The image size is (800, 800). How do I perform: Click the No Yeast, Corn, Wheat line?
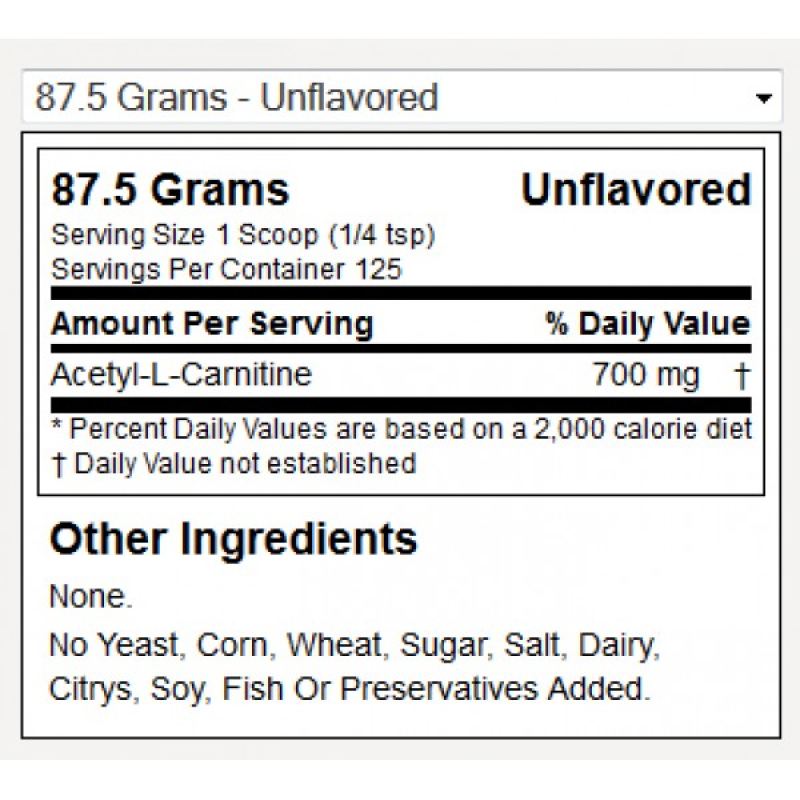pyautogui.click(x=355, y=645)
